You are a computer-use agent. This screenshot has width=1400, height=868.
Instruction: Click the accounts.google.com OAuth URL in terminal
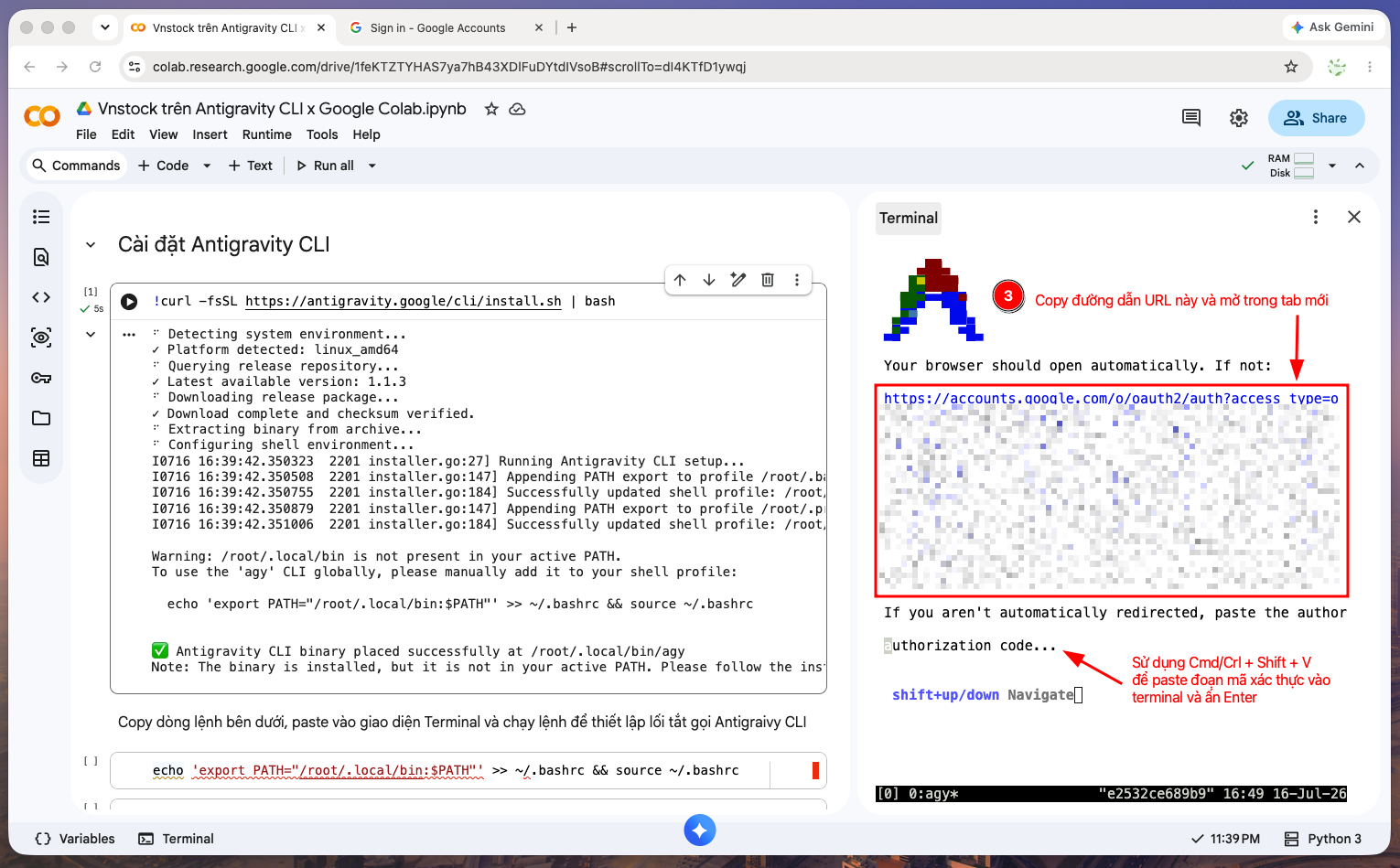click(x=1111, y=399)
